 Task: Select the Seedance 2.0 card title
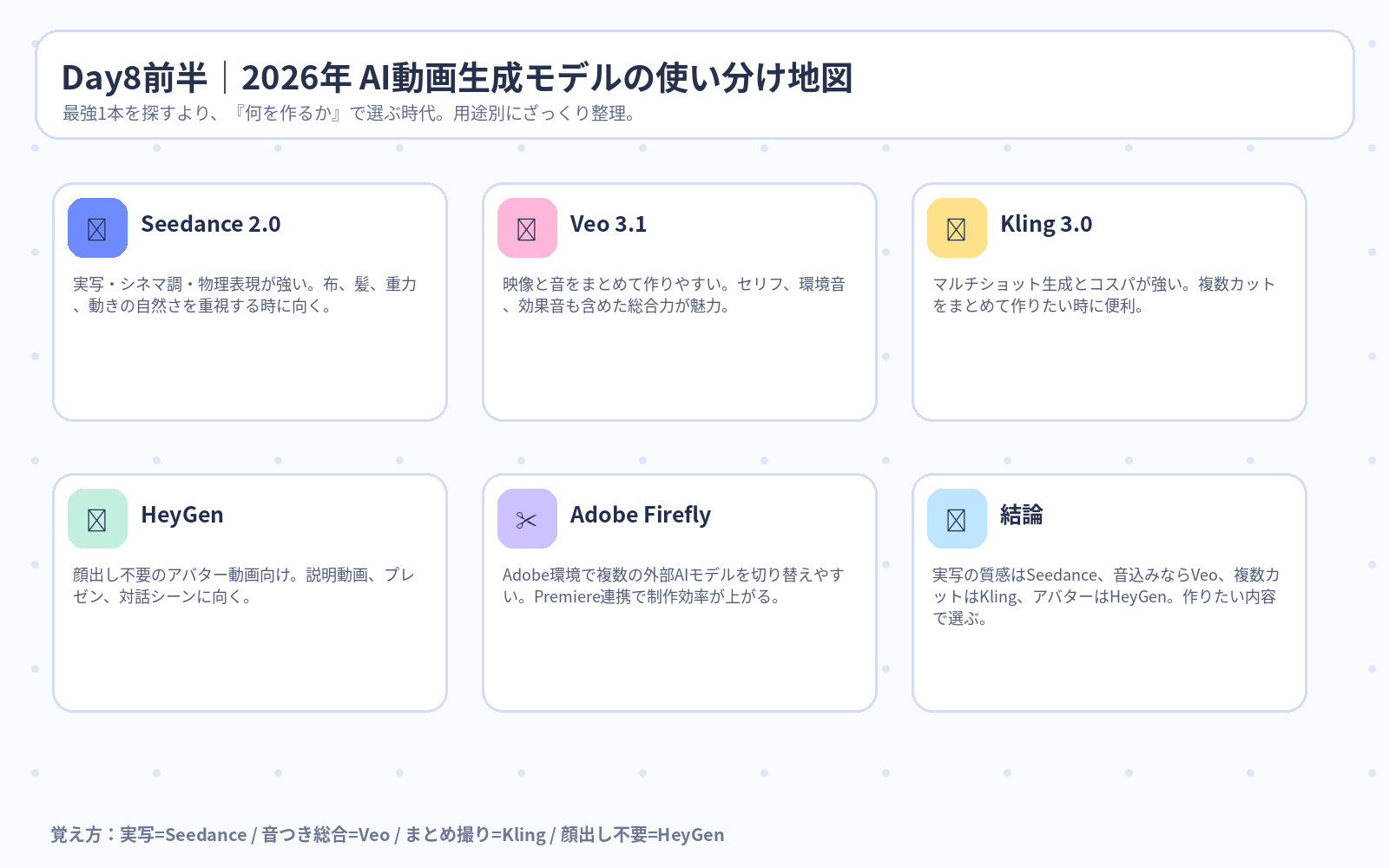(211, 224)
